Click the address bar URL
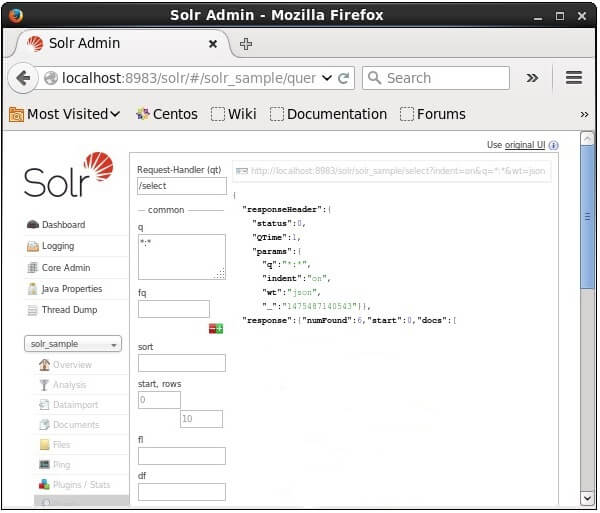The width and height of the screenshot is (600, 513). click(x=189, y=78)
